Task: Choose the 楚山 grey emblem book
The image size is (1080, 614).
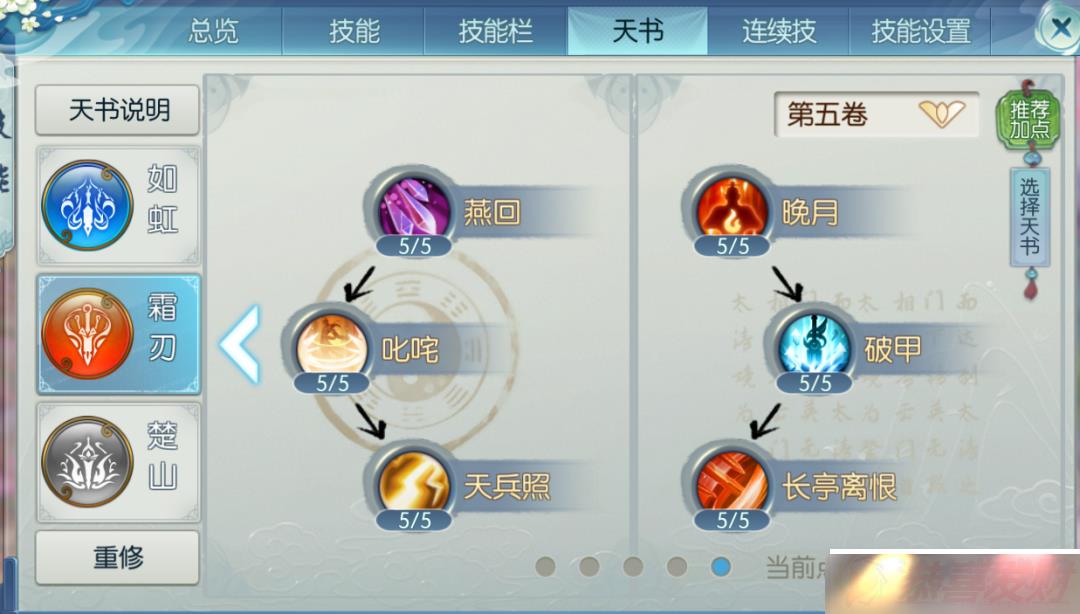Action: coord(118,462)
